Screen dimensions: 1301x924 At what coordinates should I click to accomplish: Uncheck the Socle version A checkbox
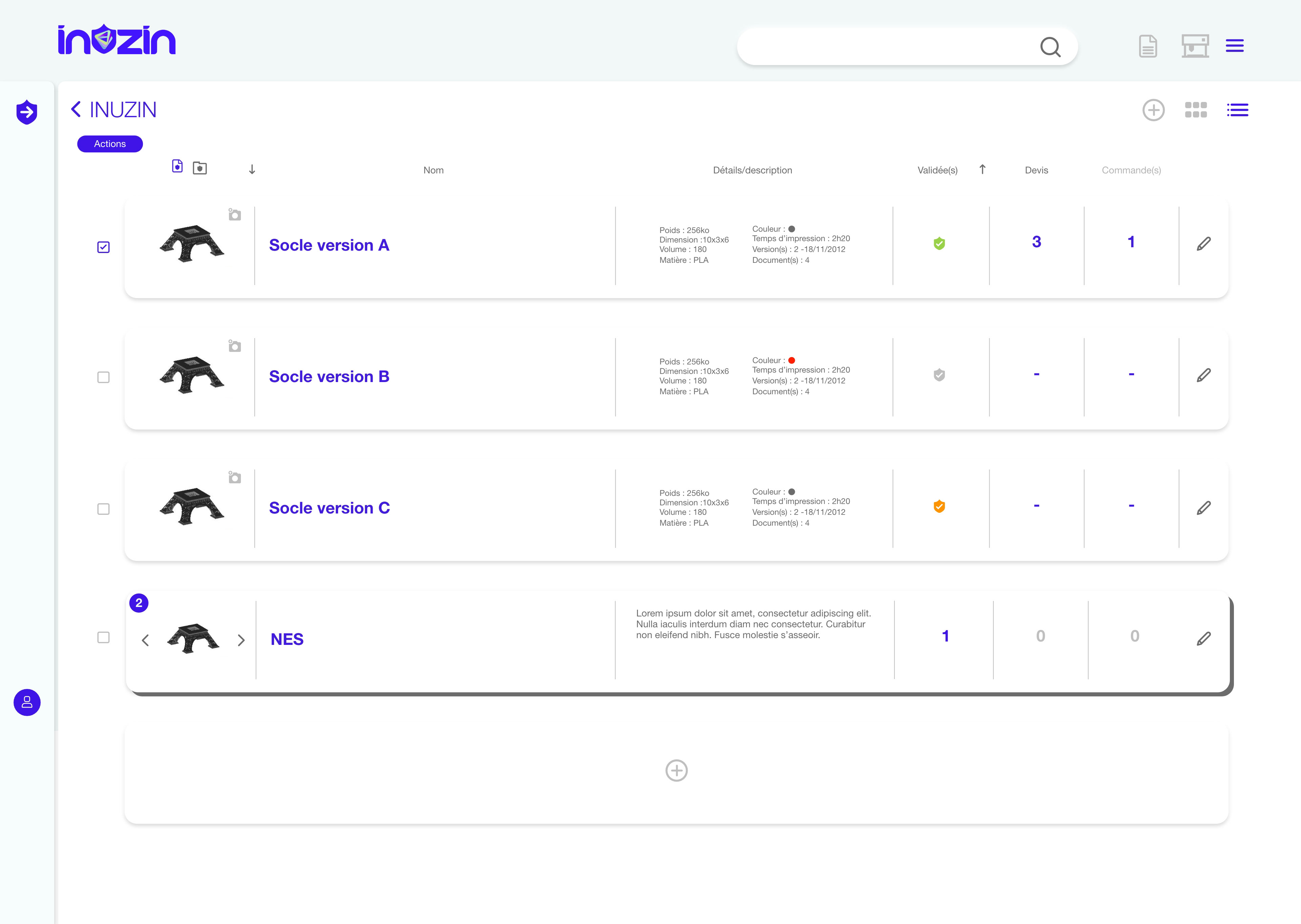104,247
